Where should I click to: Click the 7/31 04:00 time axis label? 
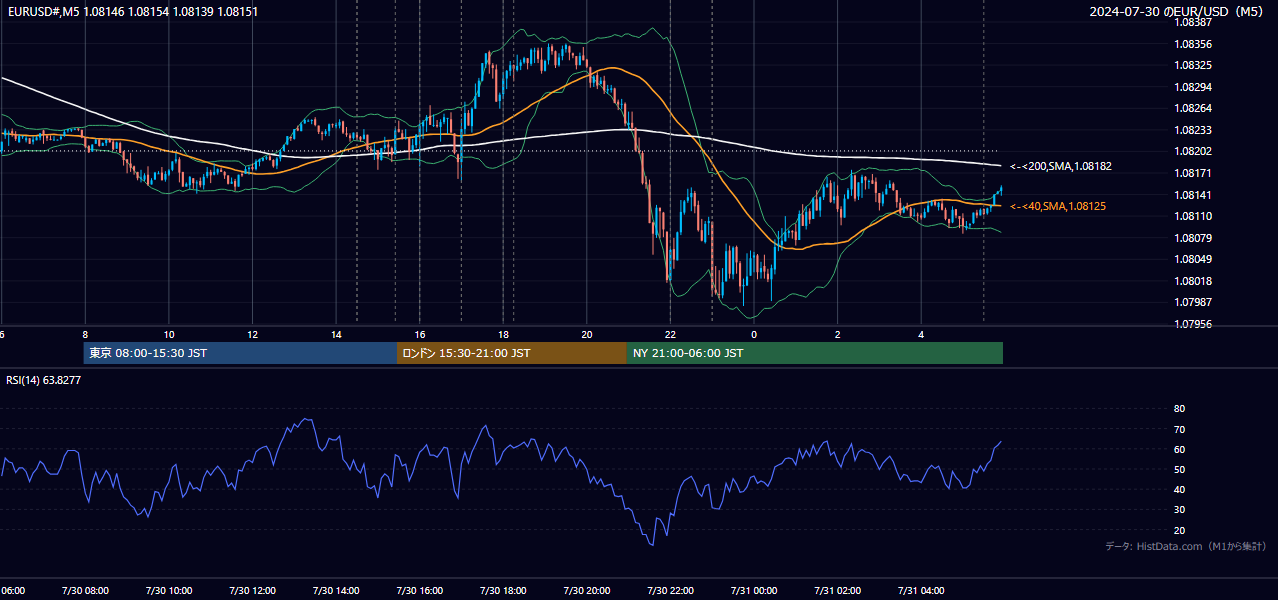pyautogui.click(x=922, y=591)
